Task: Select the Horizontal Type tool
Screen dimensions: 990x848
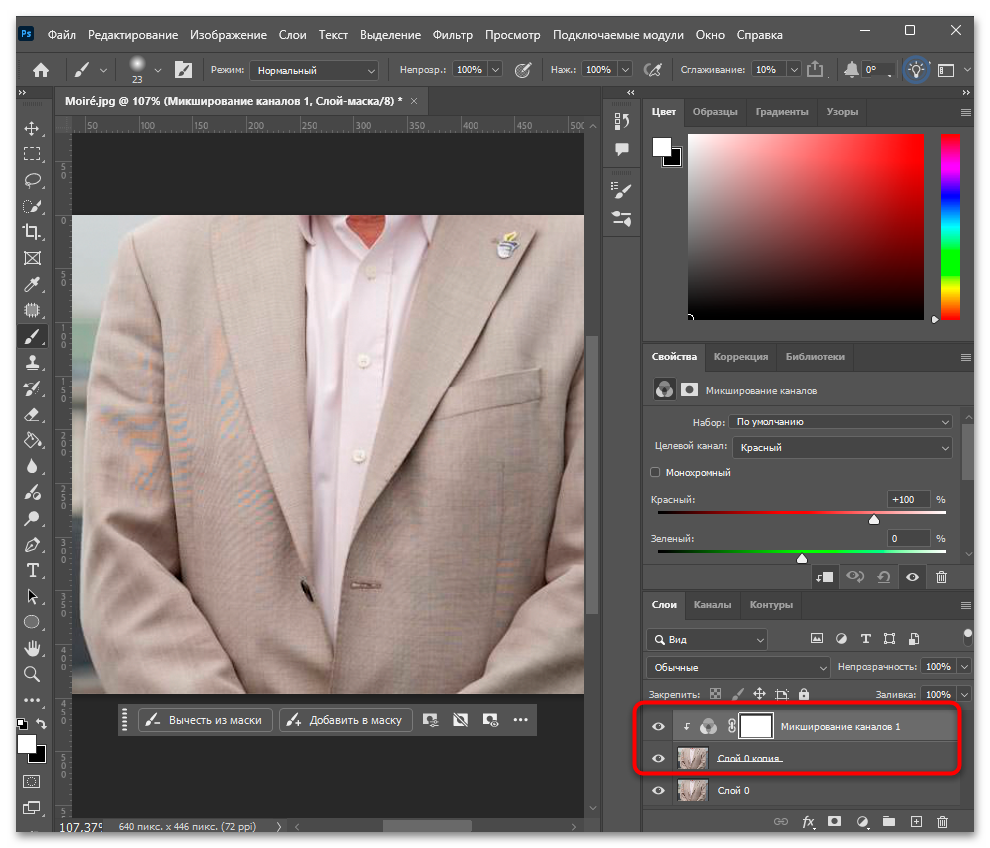Action: tap(32, 571)
